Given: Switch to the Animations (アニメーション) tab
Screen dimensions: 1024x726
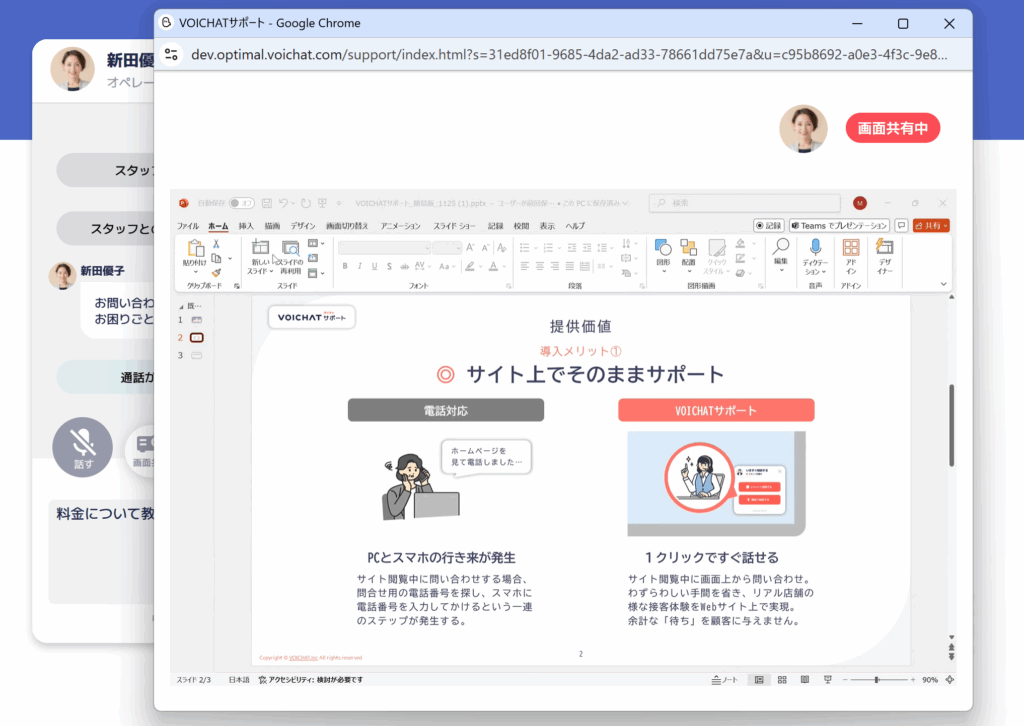Looking at the screenshot, I should 401,226.
